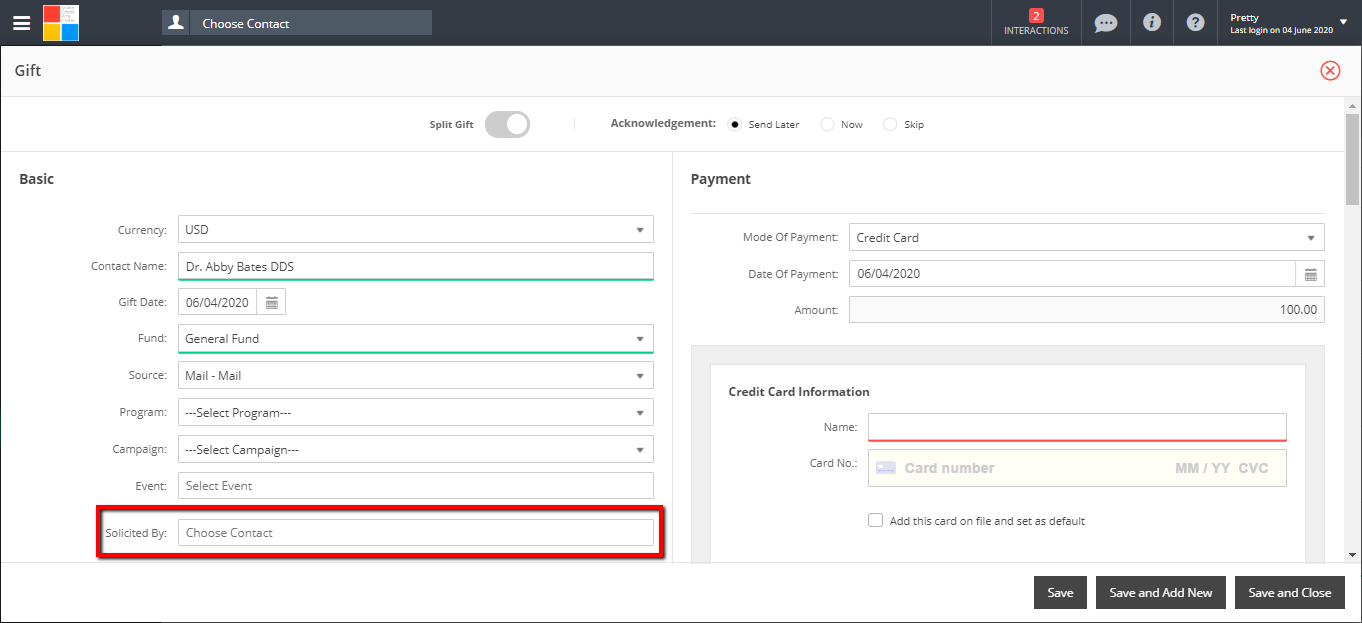The width and height of the screenshot is (1362, 623).
Task: Open the help question mark icon
Action: (x=1195, y=22)
